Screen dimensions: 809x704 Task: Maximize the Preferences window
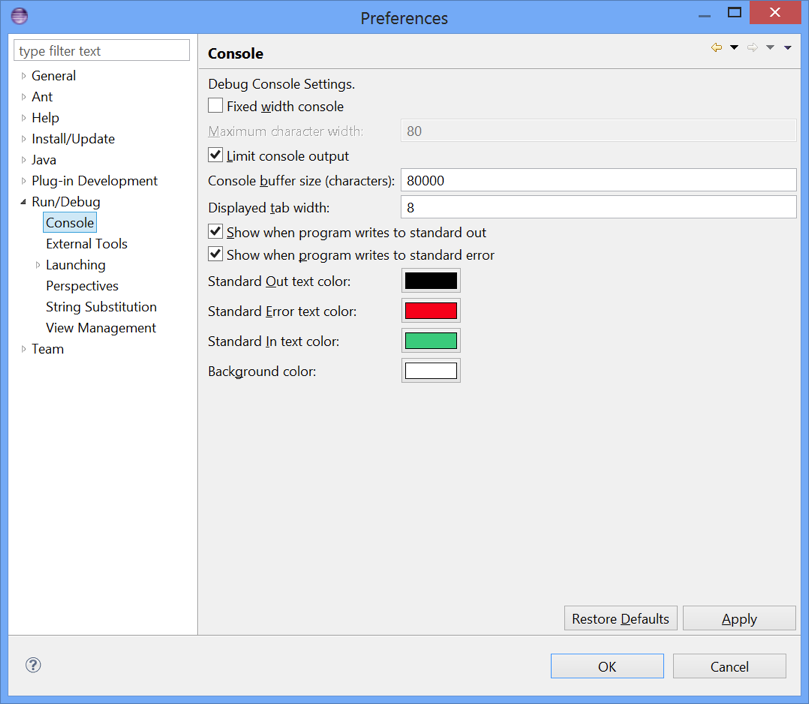pyautogui.click(x=734, y=12)
